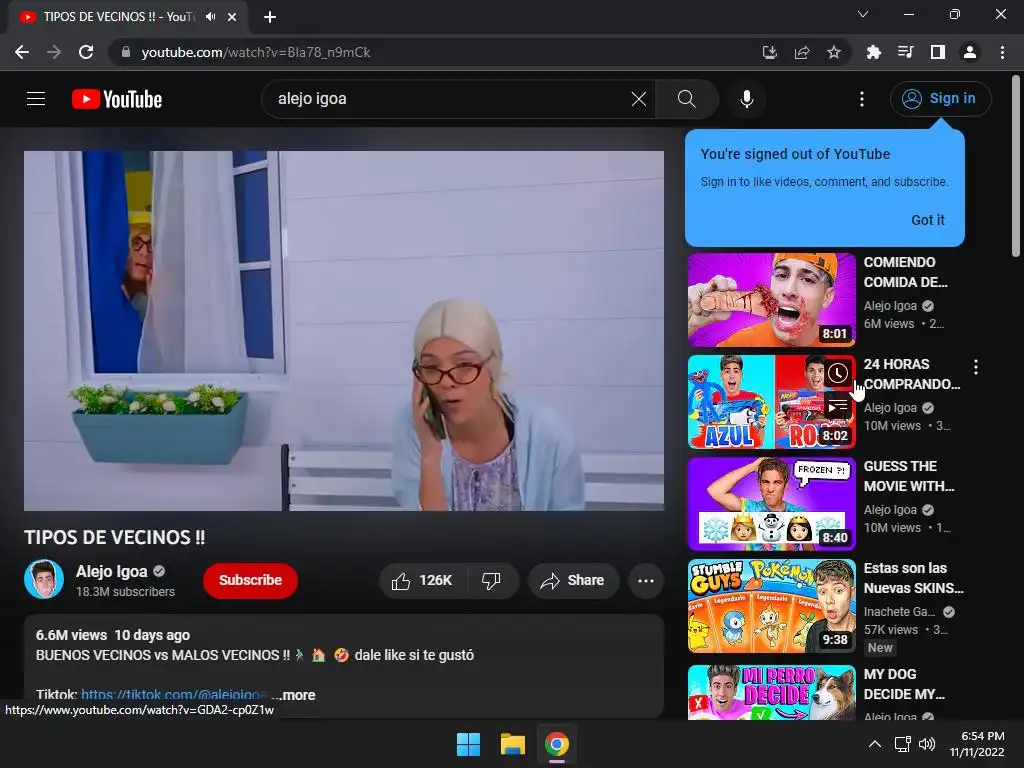The height and width of the screenshot is (768, 1024).
Task: Dismiss signed-out notice with Got it
Action: tap(927, 220)
